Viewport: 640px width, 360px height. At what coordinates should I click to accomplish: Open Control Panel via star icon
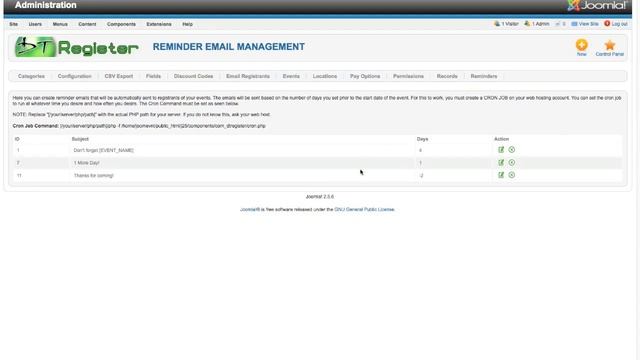609,47
